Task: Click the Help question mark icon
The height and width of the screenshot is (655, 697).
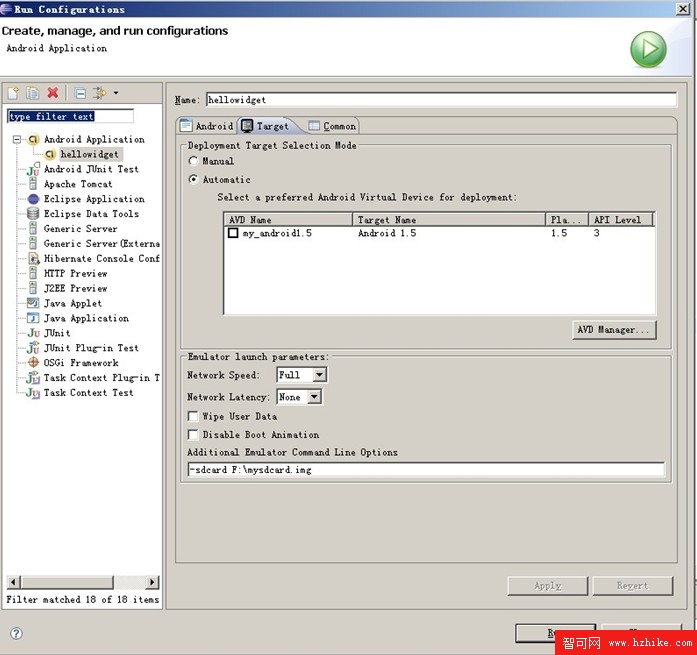Action: pyautogui.click(x=16, y=633)
